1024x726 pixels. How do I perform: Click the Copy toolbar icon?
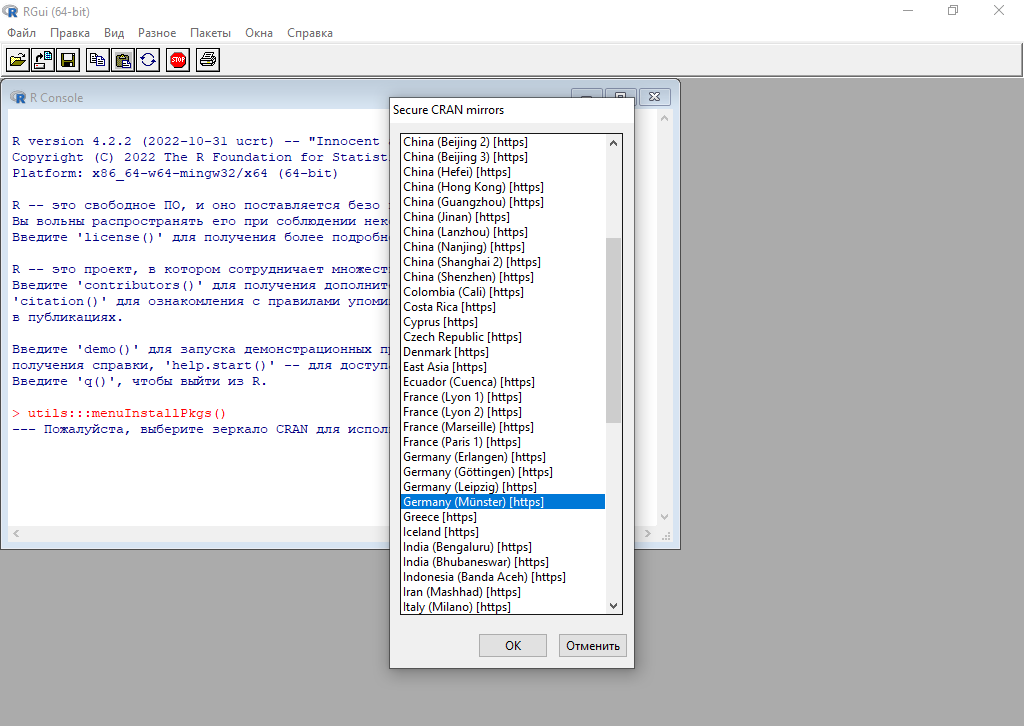(97, 60)
